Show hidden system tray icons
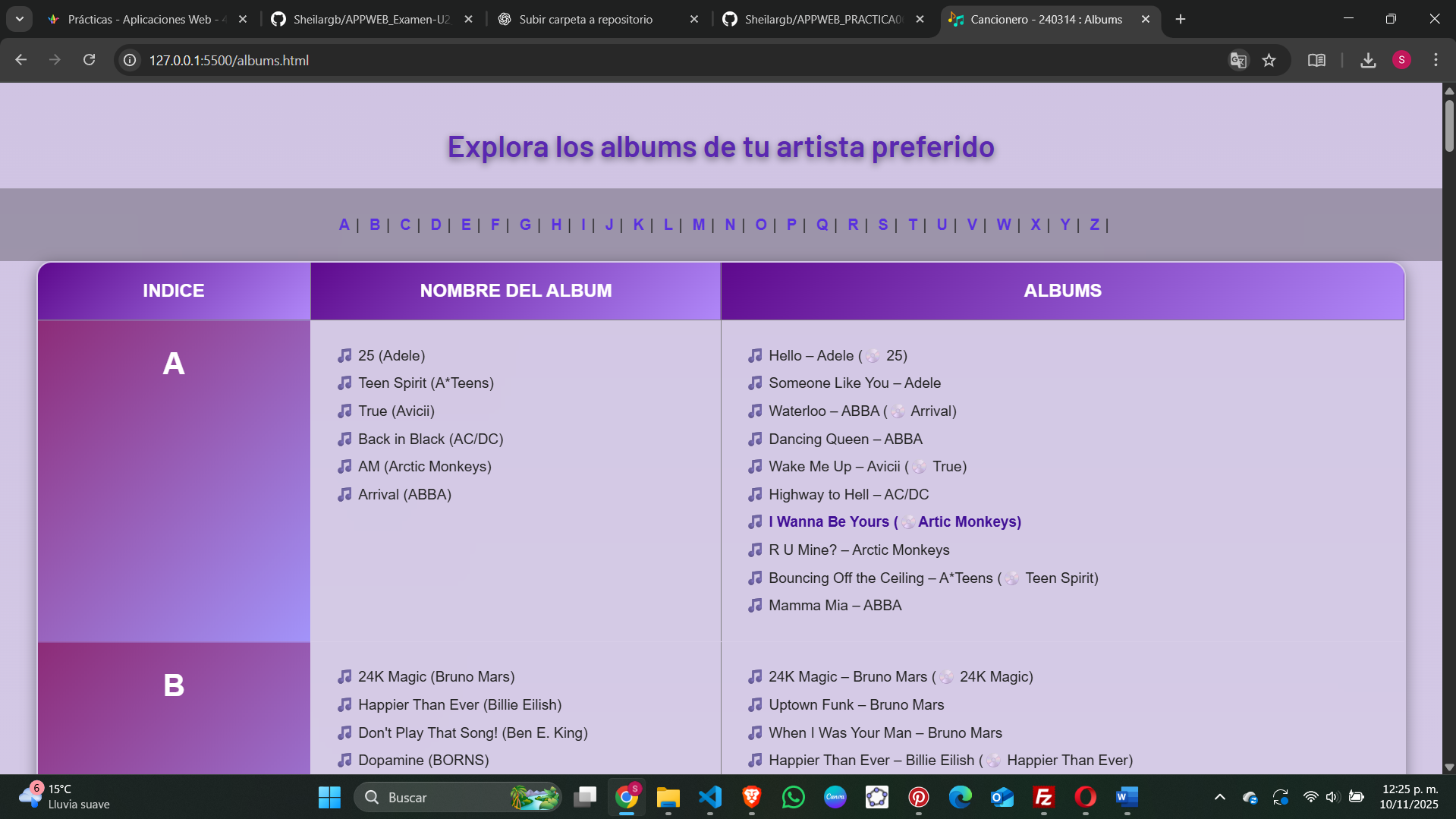The width and height of the screenshot is (1456, 819). [1219, 797]
